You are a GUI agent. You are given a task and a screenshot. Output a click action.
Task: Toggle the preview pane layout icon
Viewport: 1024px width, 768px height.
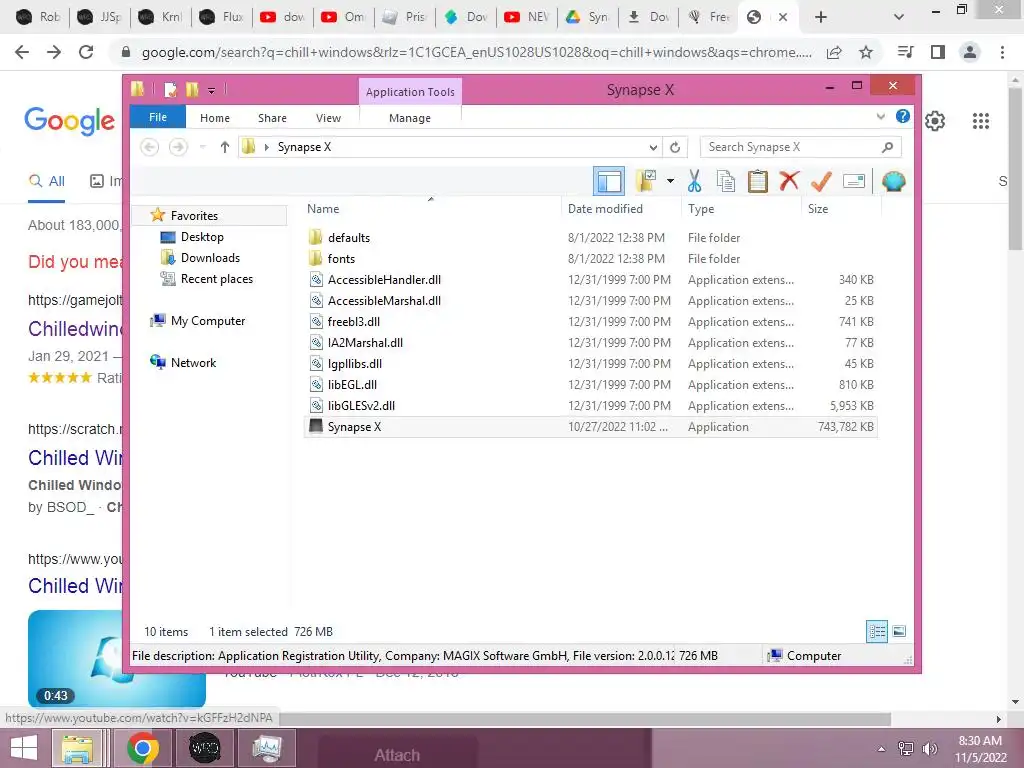click(x=609, y=181)
